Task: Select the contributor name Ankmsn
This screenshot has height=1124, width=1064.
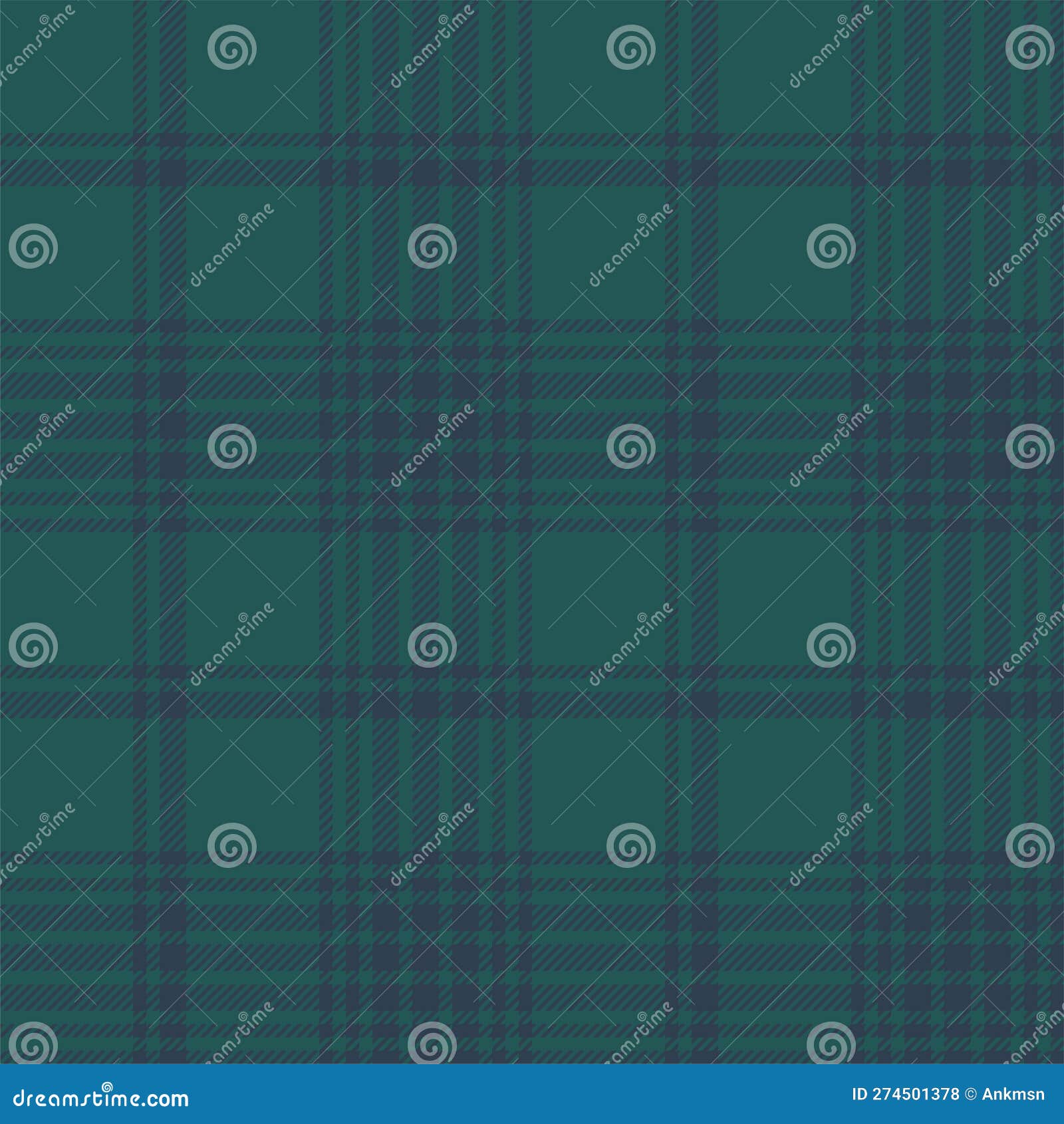Action: click(x=1014, y=1095)
